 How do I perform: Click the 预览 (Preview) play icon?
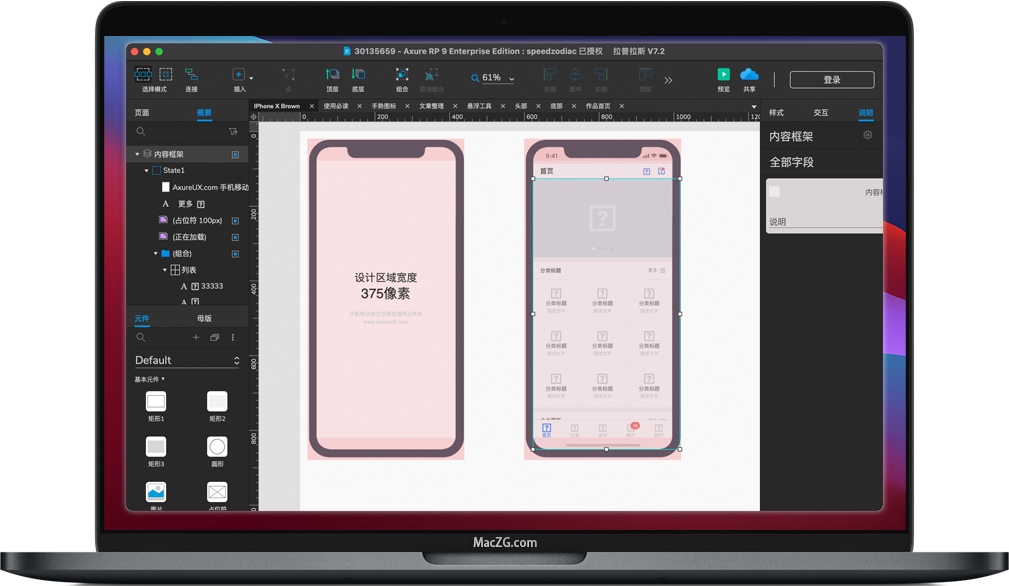tap(723, 75)
